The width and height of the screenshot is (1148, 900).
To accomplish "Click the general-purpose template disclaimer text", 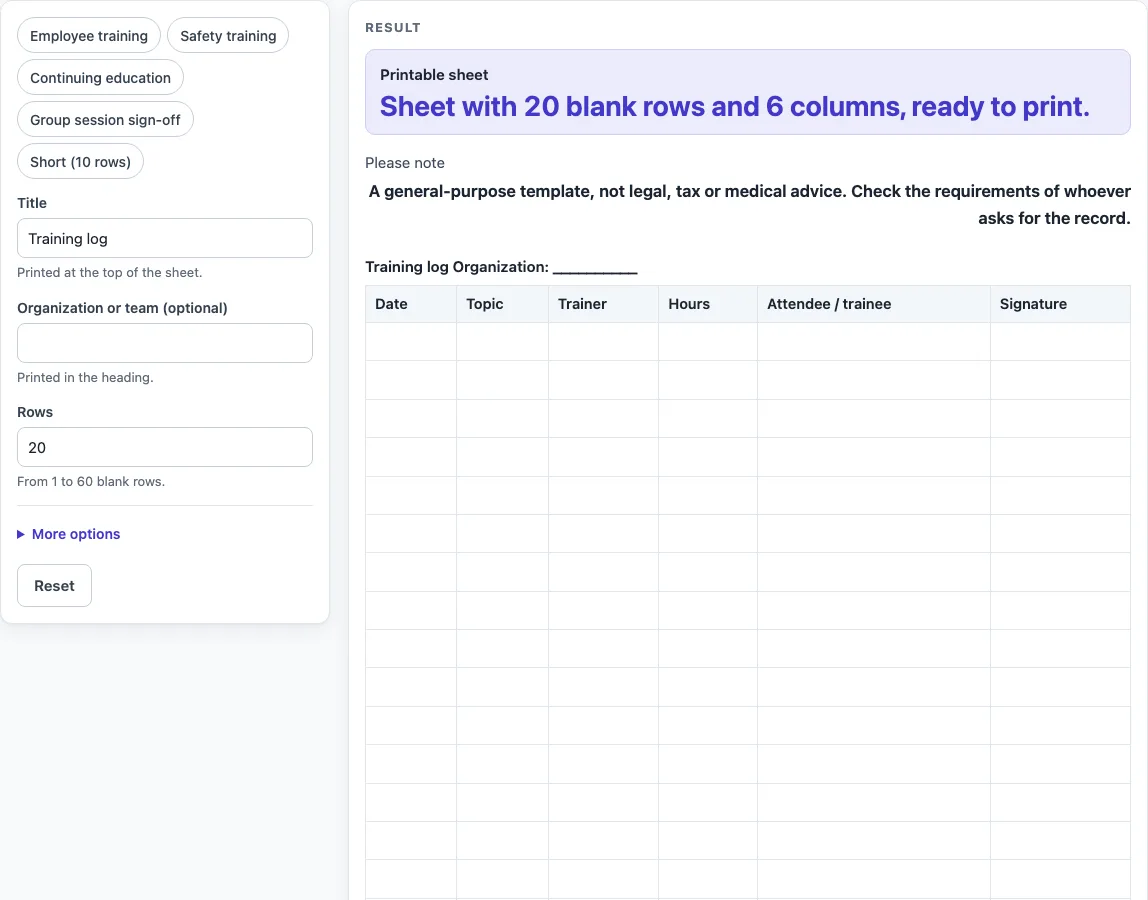I will (x=750, y=204).
